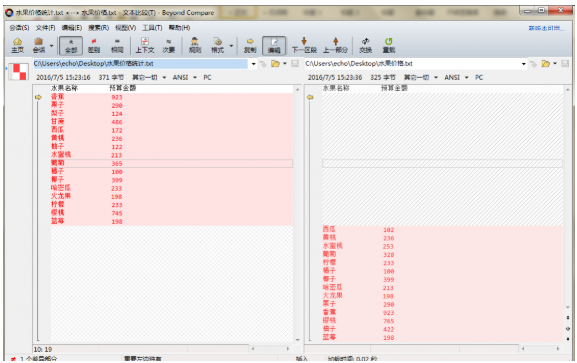Open the 会话(S) menu
Image resolution: width=577 pixels, height=363 pixels.
click(19, 28)
